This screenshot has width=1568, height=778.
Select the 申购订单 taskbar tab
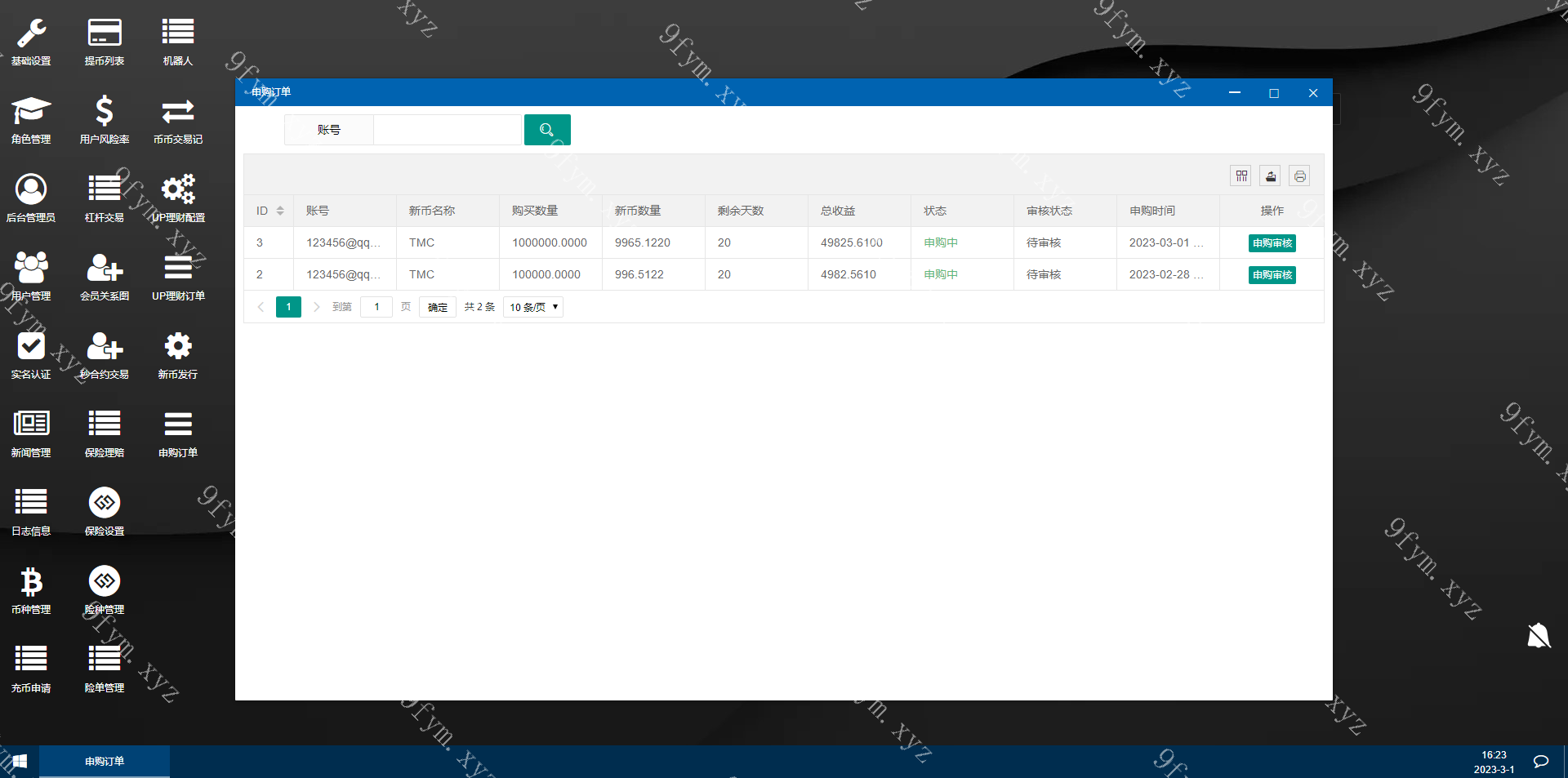105,761
